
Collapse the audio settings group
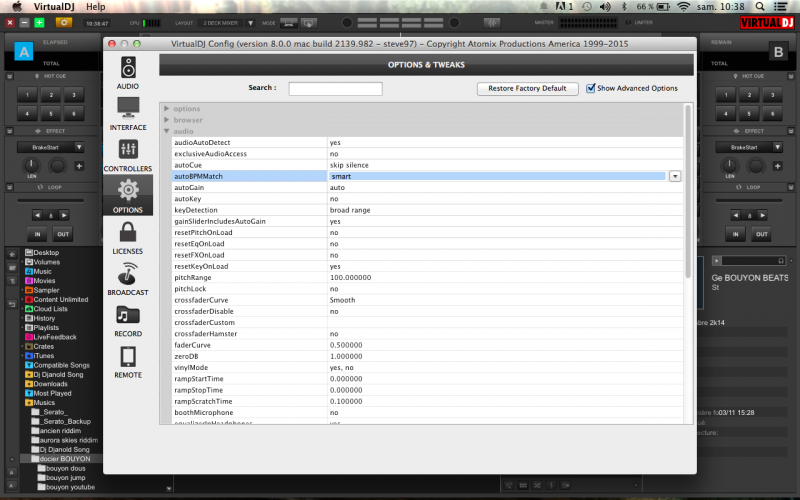[x=166, y=131]
